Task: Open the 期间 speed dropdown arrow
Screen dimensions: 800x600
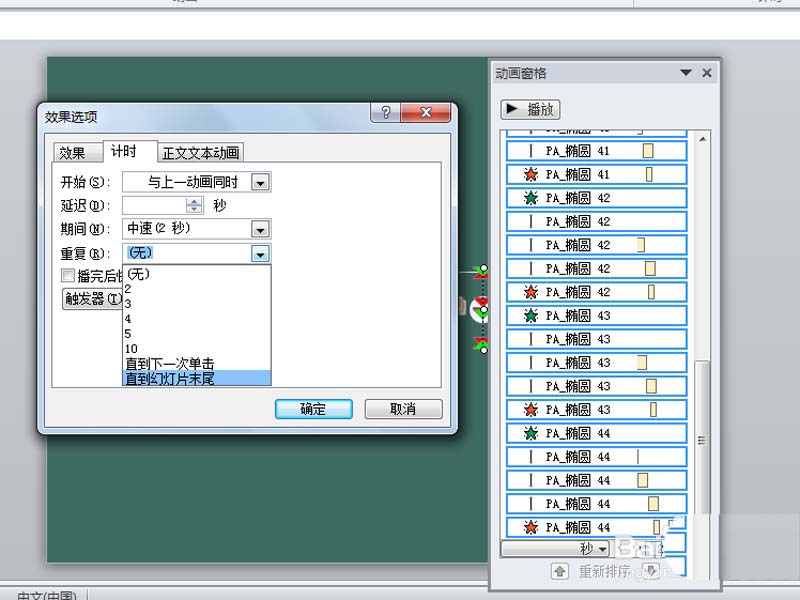Action: (260, 230)
